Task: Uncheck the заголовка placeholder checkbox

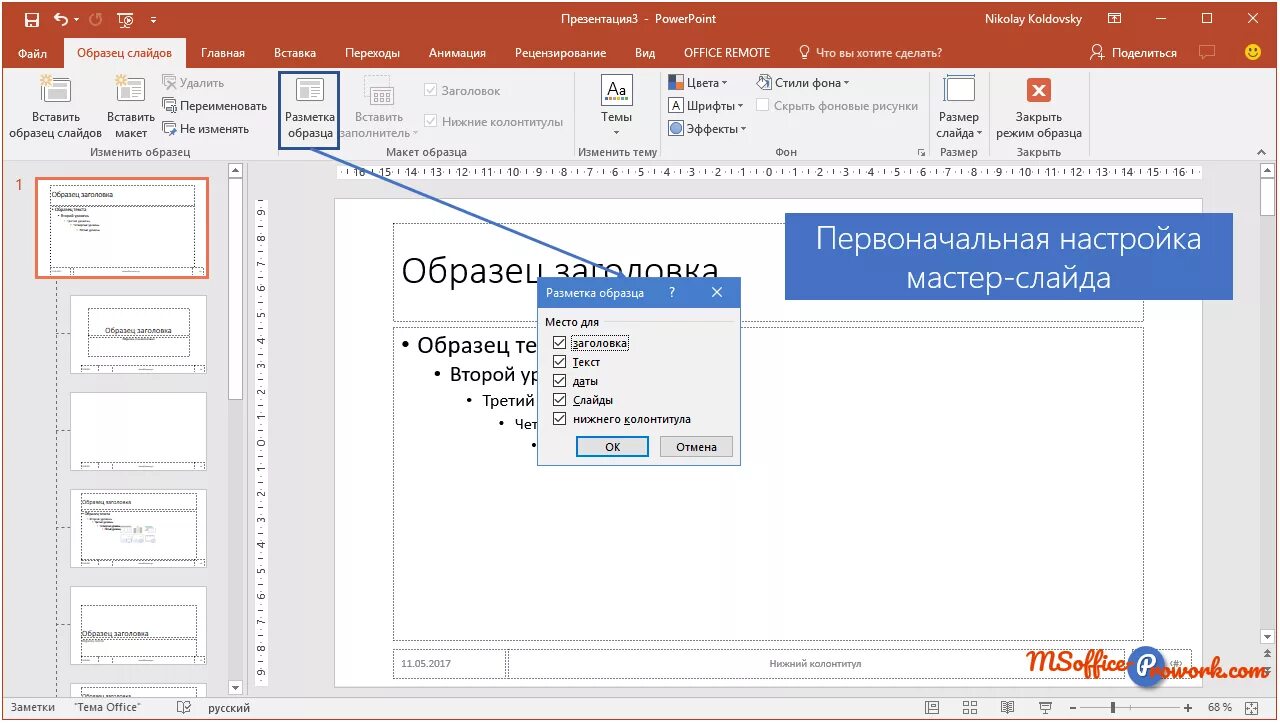Action: 559,343
